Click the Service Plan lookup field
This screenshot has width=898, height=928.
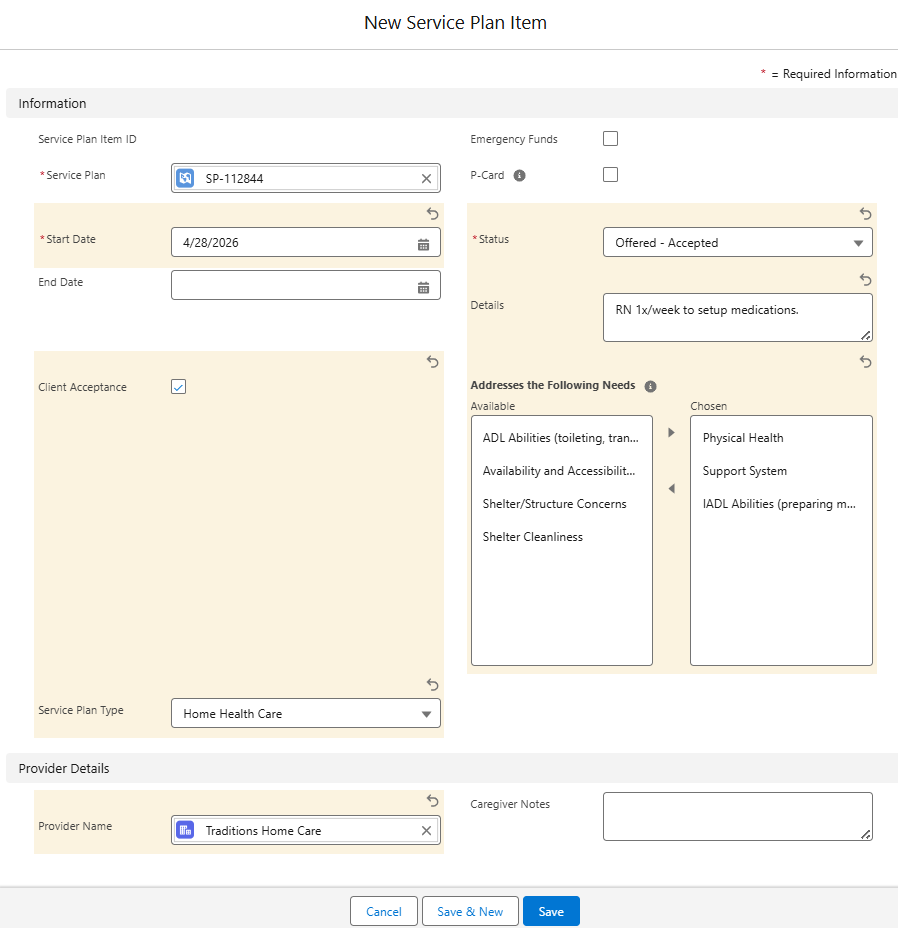click(305, 178)
